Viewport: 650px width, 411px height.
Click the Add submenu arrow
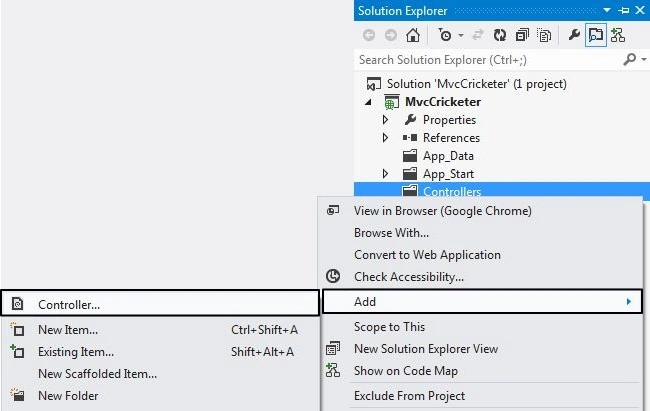[x=629, y=302]
